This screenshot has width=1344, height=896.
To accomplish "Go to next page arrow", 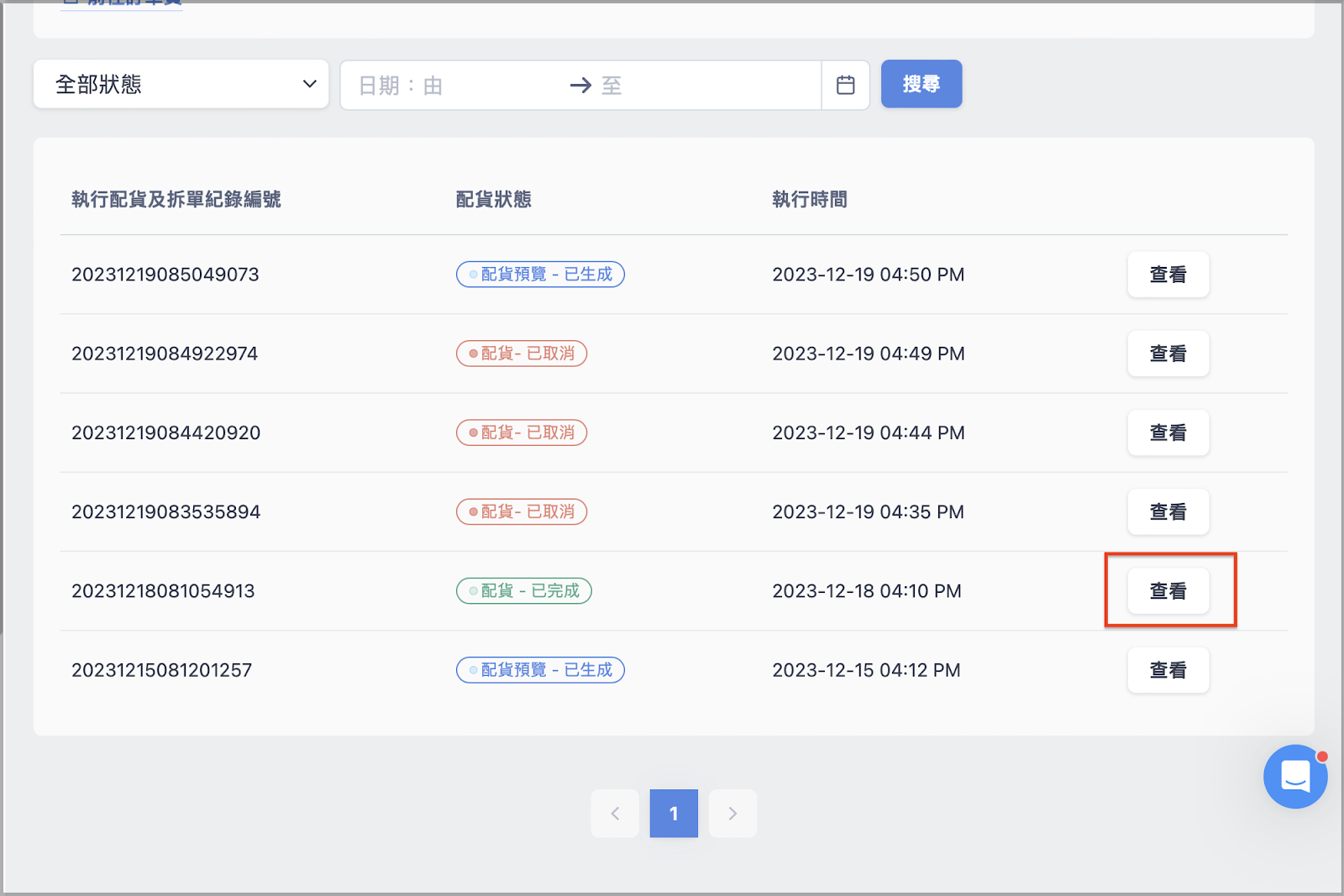I will coord(732,813).
